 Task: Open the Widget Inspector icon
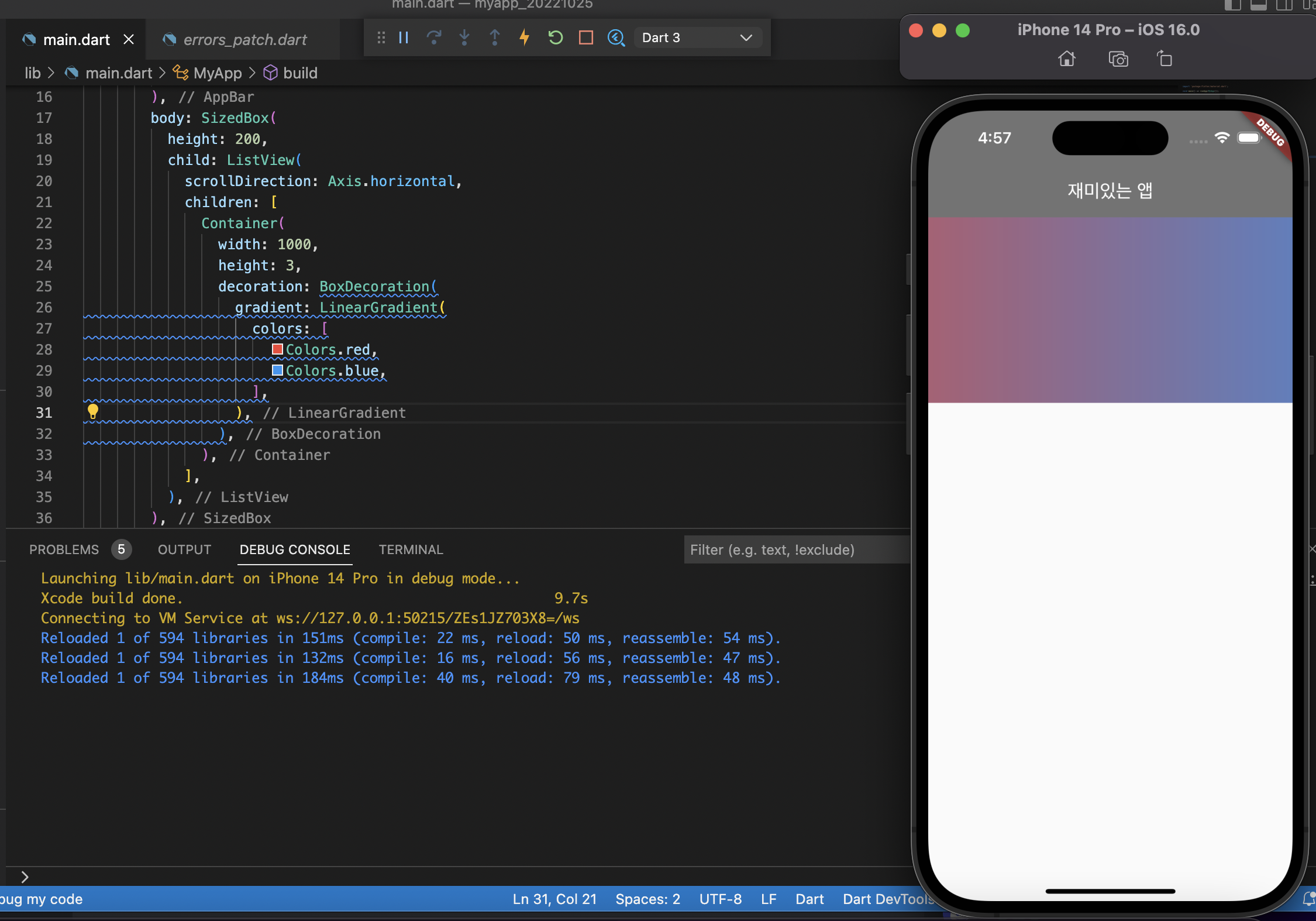point(616,38)
